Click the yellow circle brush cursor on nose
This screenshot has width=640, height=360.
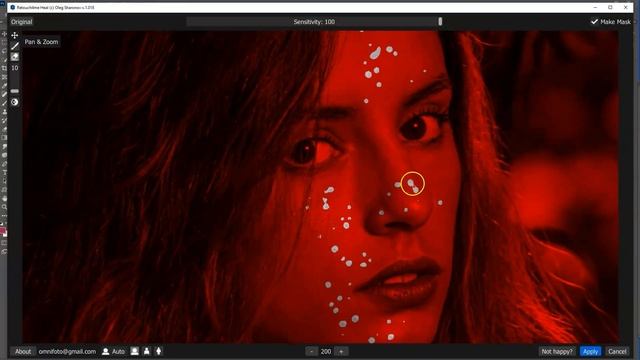point(413,184)
